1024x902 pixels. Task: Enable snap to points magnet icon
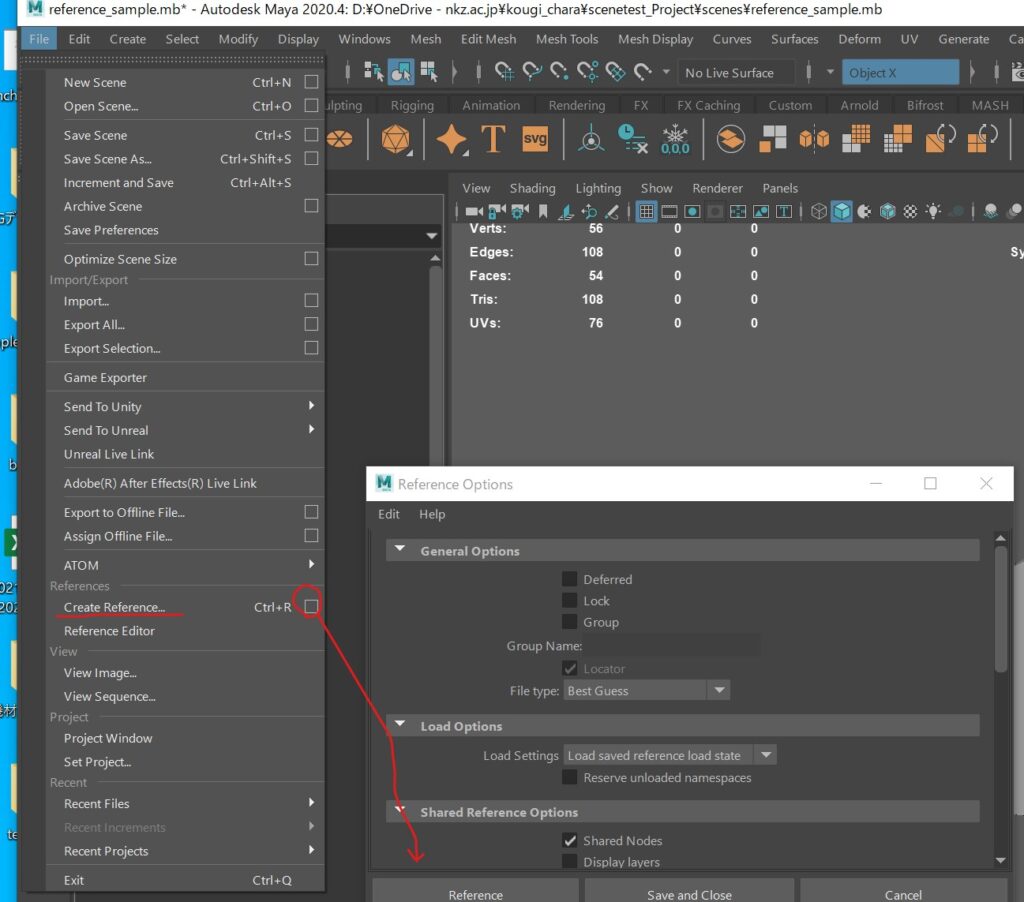point(559,72)
